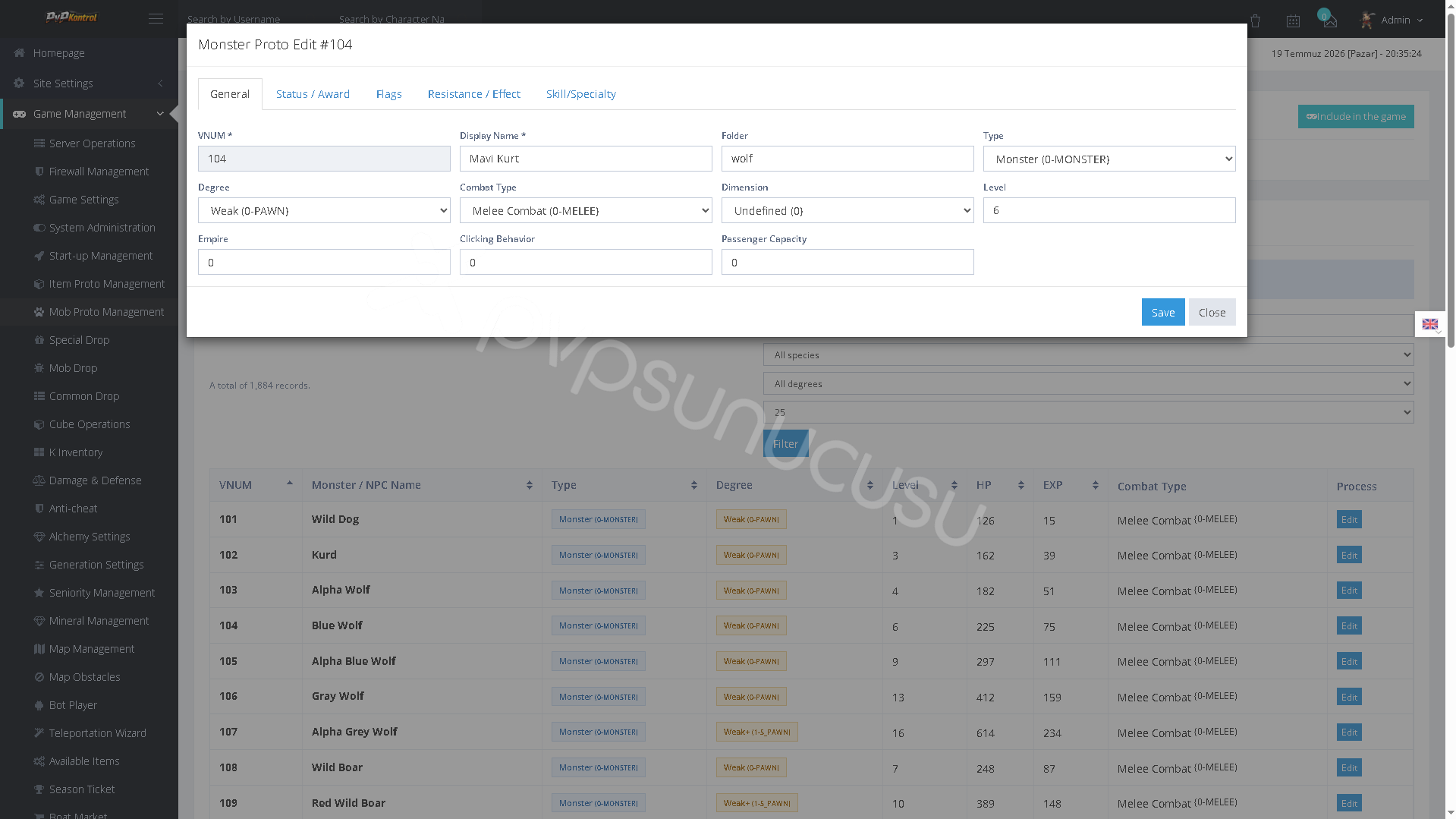
Task: Click the hamburger menu icon in header
Action: 156,19
